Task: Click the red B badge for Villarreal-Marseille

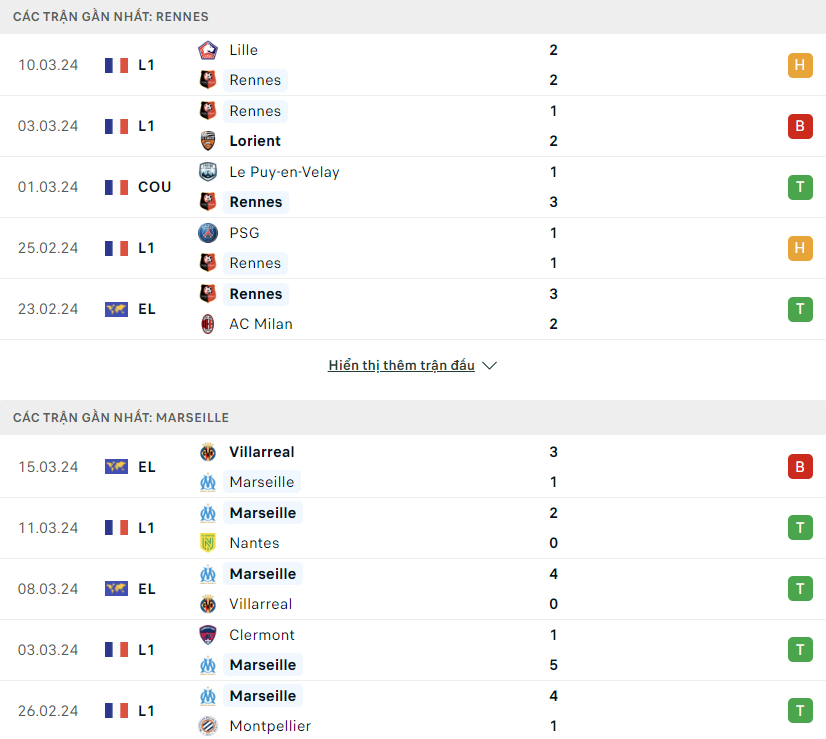Action: pyautogui.click(x=800, y=467)
